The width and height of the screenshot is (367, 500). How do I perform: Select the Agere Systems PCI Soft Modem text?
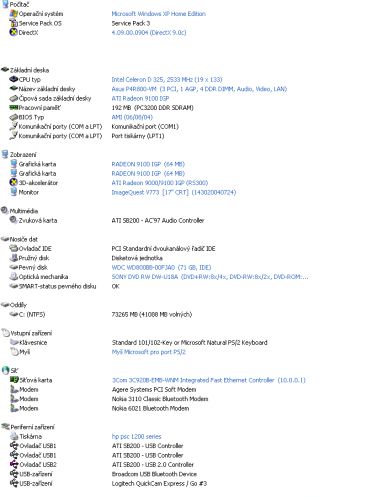click(x=154, y=389)
